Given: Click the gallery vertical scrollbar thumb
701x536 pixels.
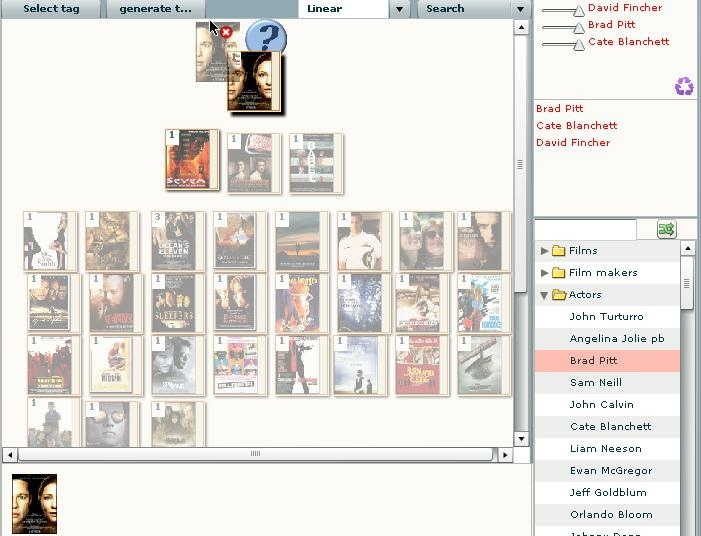Looking at the screenshot, I should (520, 164).
